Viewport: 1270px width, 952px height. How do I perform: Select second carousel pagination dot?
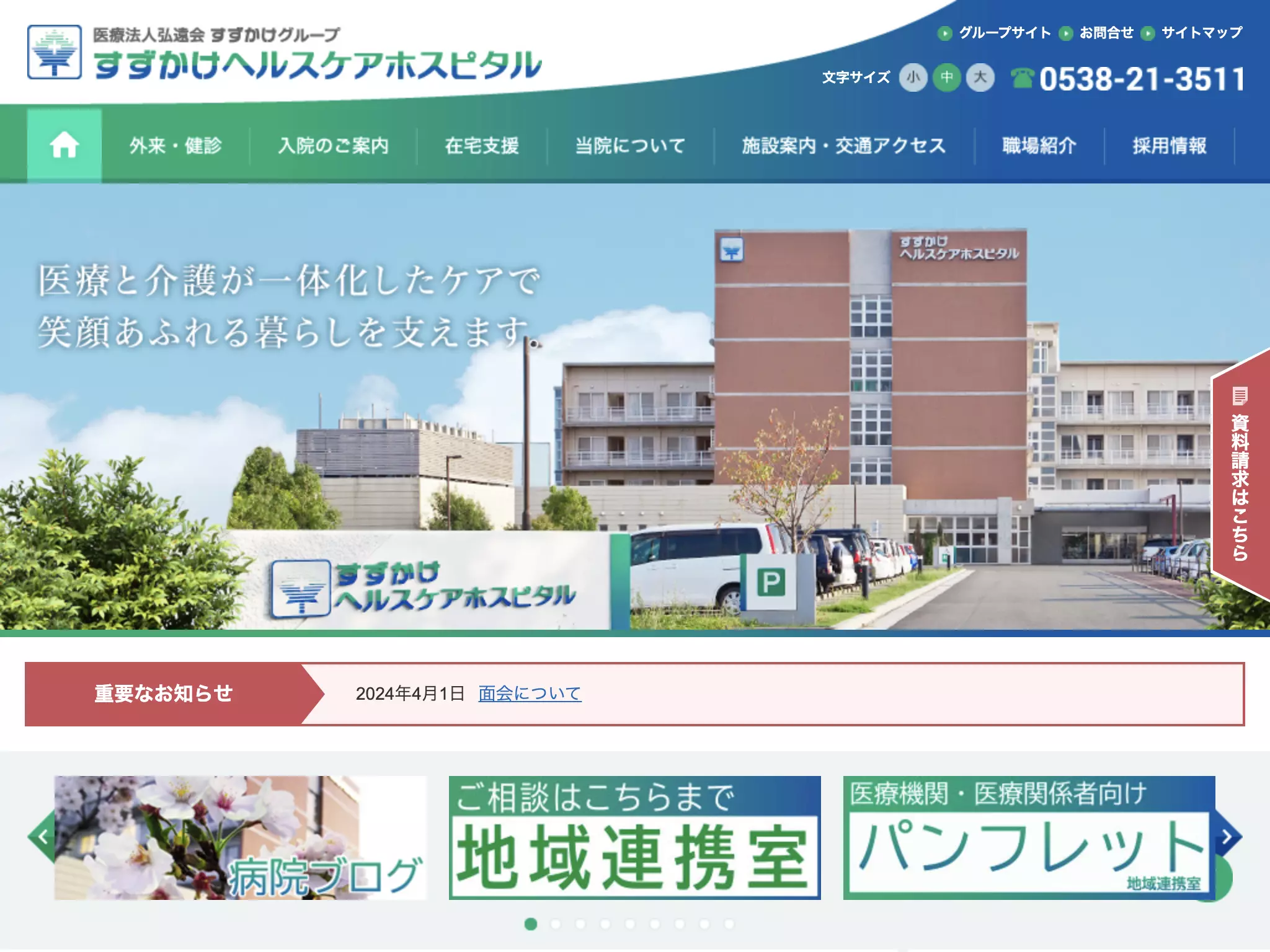555,924
